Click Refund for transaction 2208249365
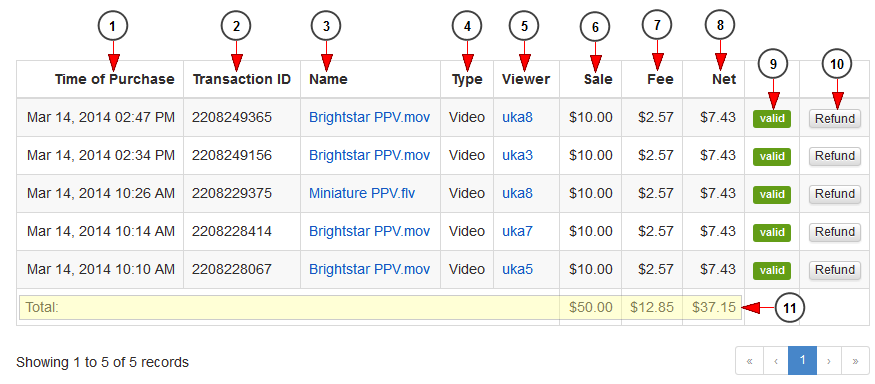The height and width of the screenshot is (384, 875). (835, 119)
